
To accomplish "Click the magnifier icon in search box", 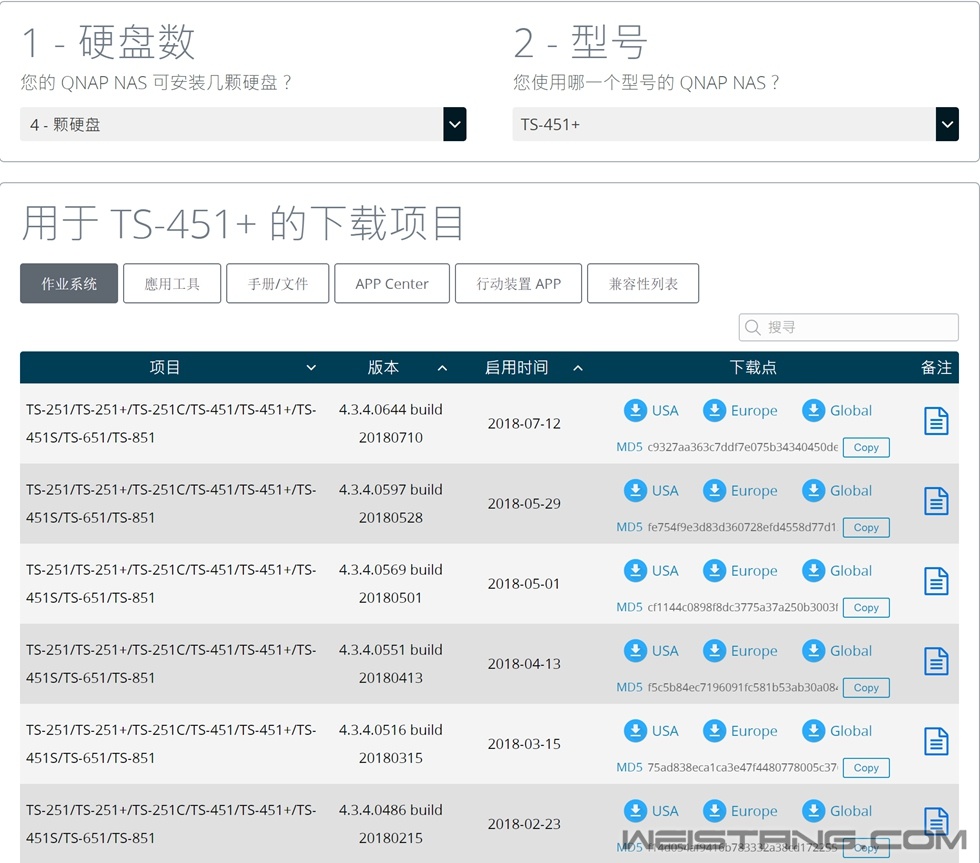I will (x=752, y=327).
